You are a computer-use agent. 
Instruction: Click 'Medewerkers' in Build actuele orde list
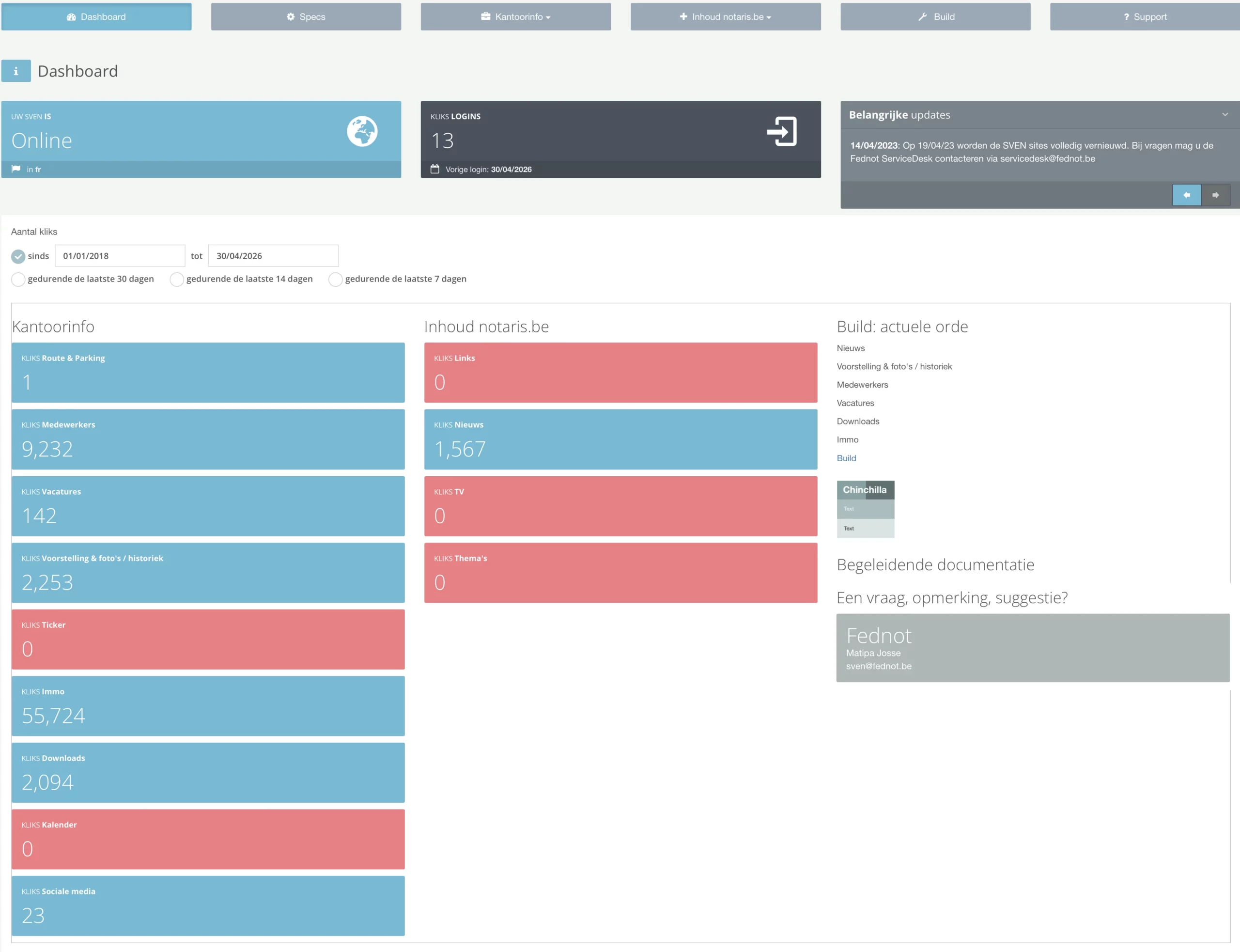[x=862, y=385]
